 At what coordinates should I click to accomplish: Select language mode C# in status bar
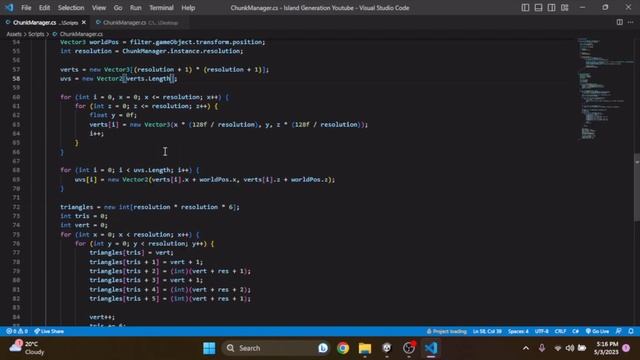click(576, 331)
